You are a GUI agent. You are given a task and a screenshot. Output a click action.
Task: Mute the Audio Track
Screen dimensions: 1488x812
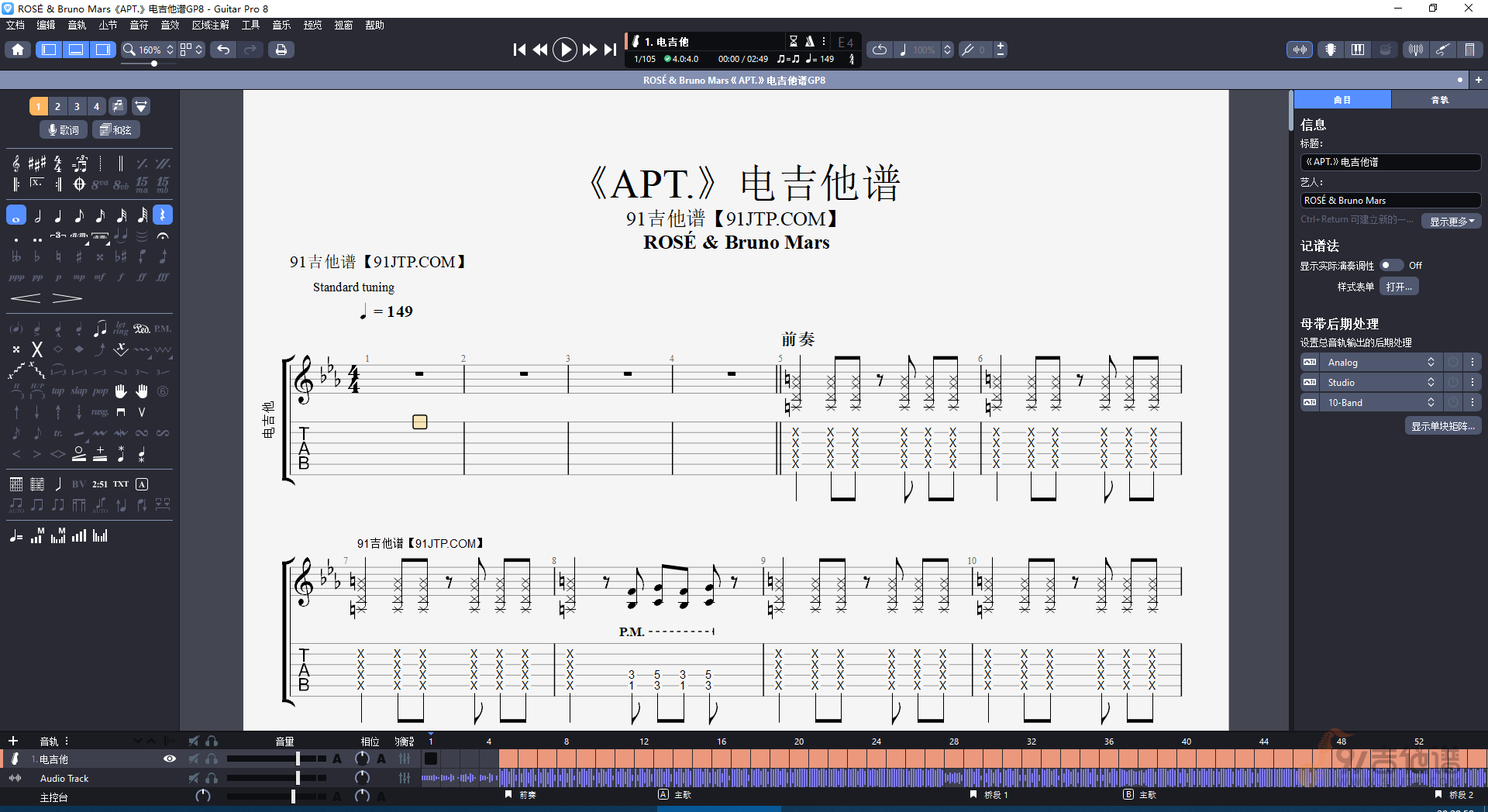(194, 778)
